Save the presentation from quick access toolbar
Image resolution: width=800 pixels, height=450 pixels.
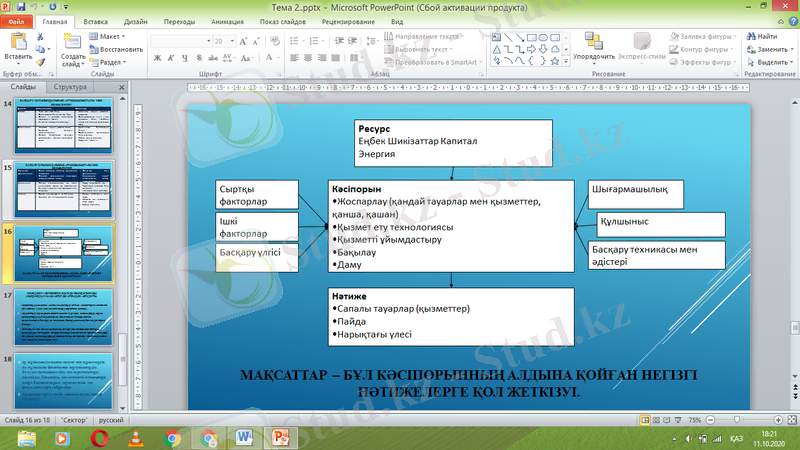click(20, 5)
